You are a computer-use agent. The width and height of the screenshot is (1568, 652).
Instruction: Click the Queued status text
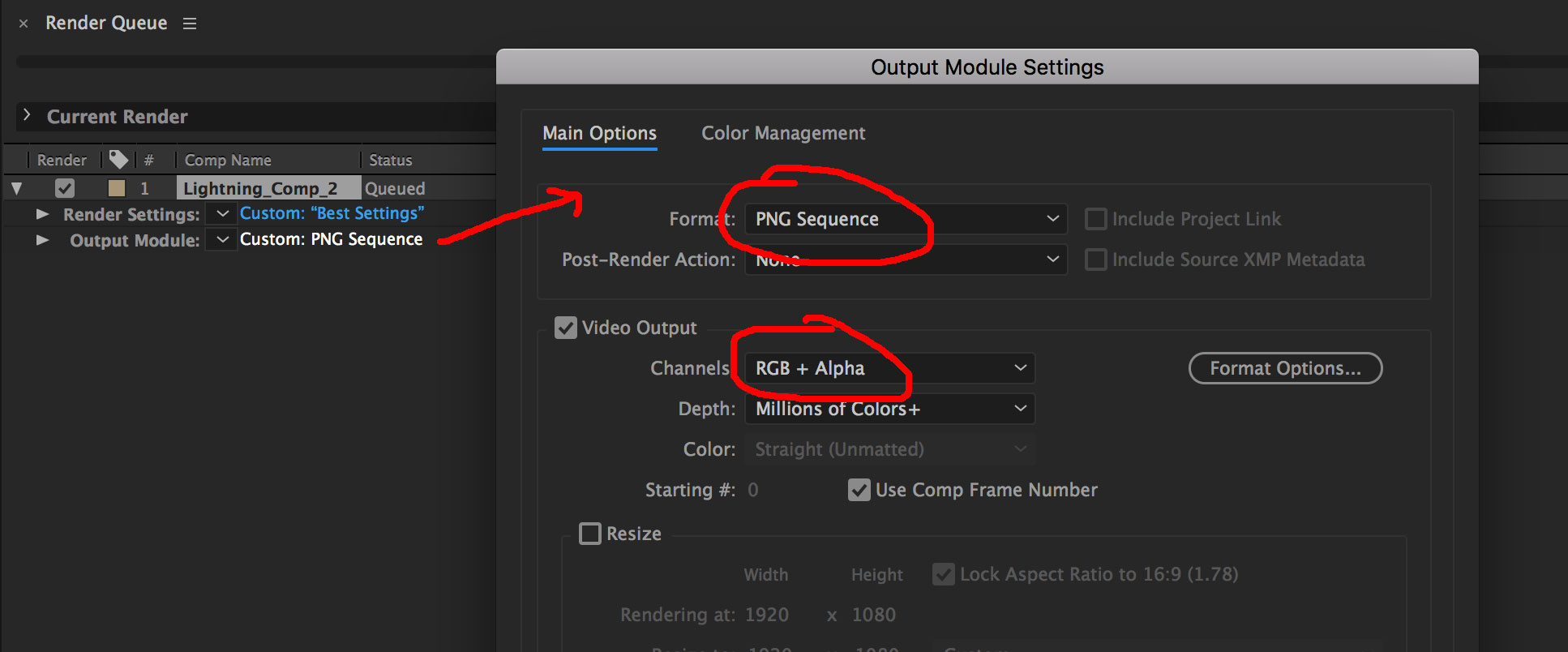(395, 188)
